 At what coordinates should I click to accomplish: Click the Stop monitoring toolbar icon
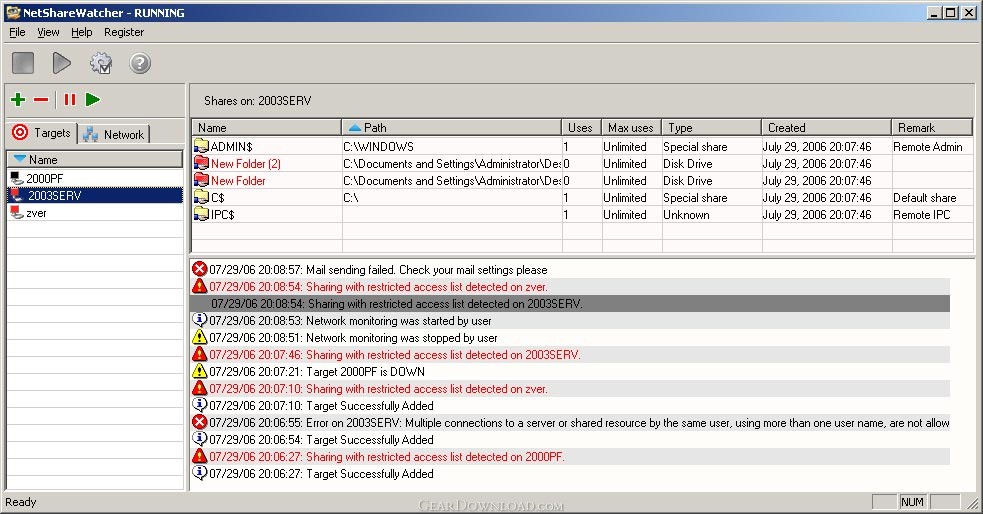pos(23,63)
